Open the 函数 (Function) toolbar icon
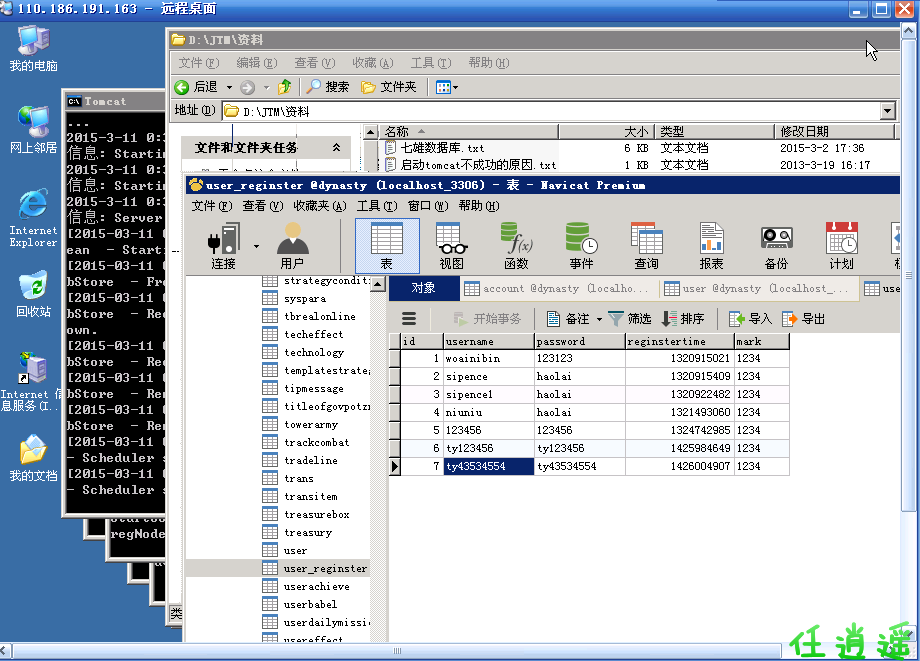 [x=516, y=244]
